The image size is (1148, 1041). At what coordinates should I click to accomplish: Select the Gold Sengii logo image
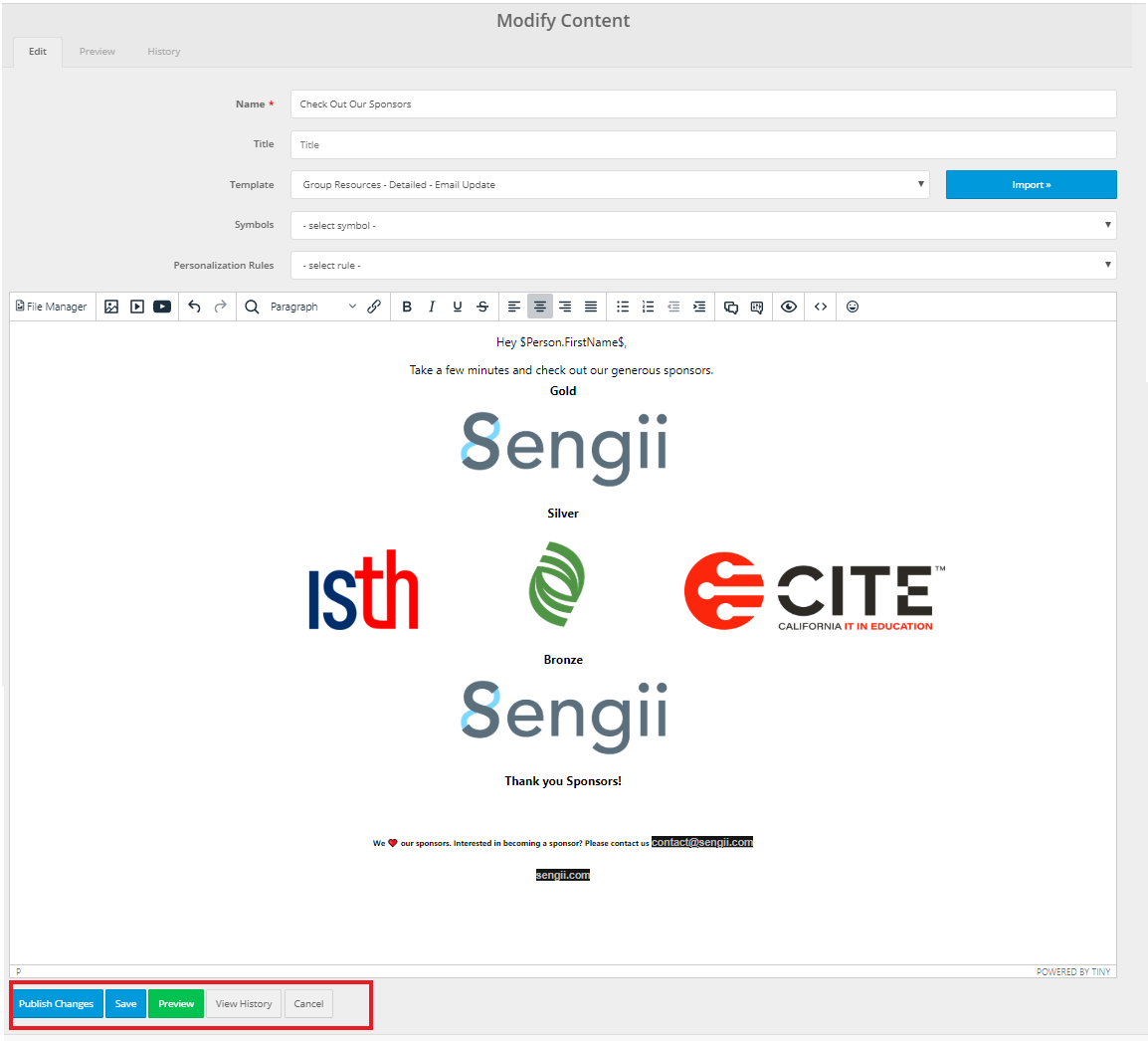click(564, 448)
